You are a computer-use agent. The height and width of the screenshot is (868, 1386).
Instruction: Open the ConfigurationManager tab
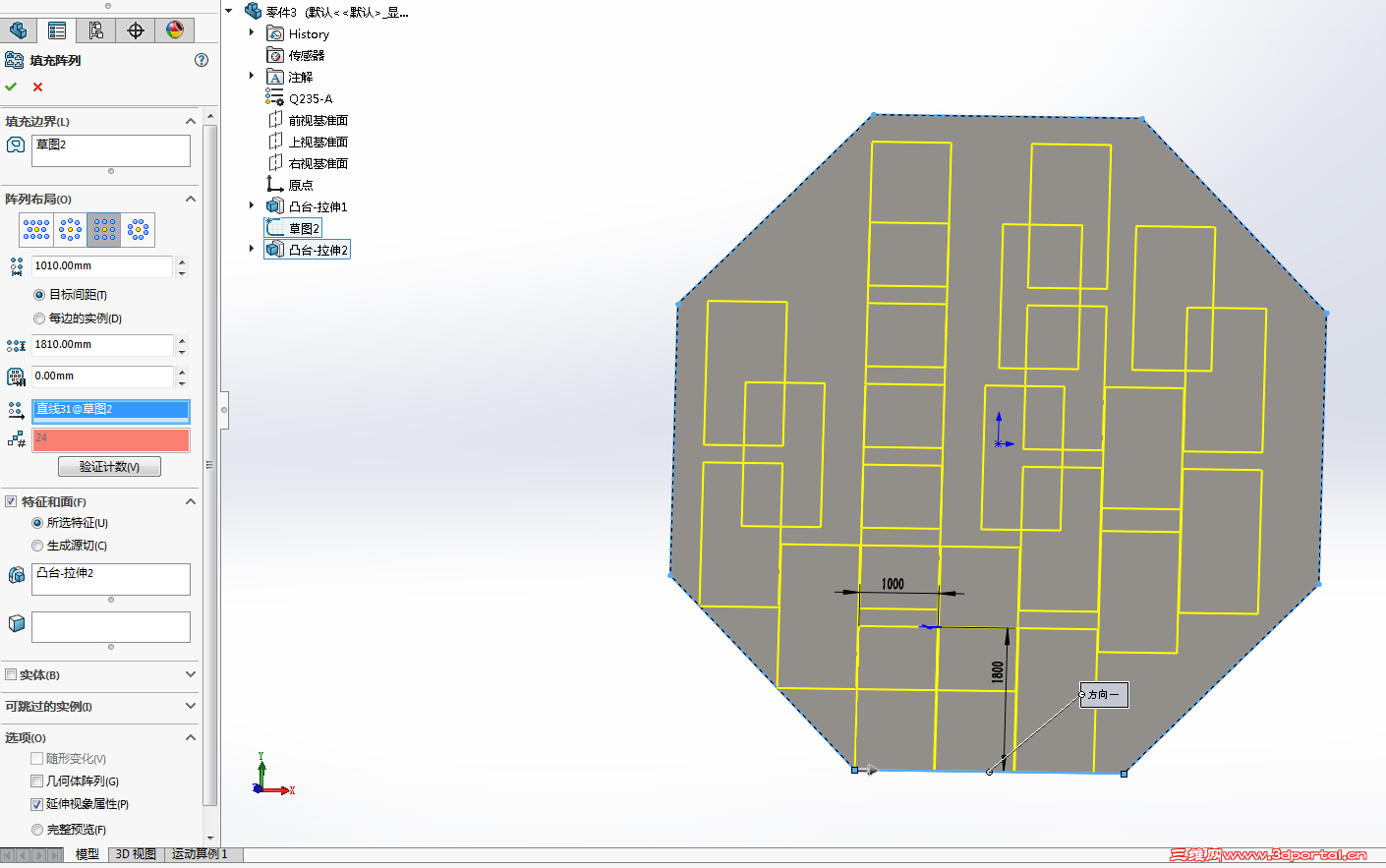(x=96, y=30)
